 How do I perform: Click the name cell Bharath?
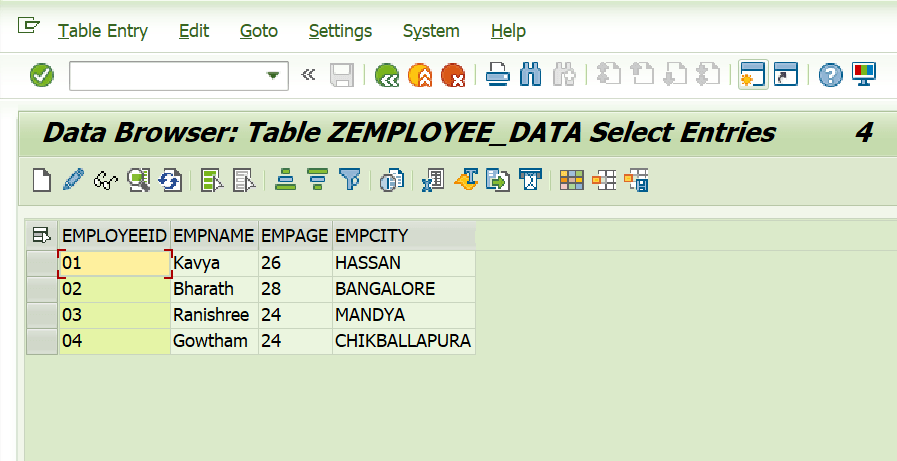point(214,289)
